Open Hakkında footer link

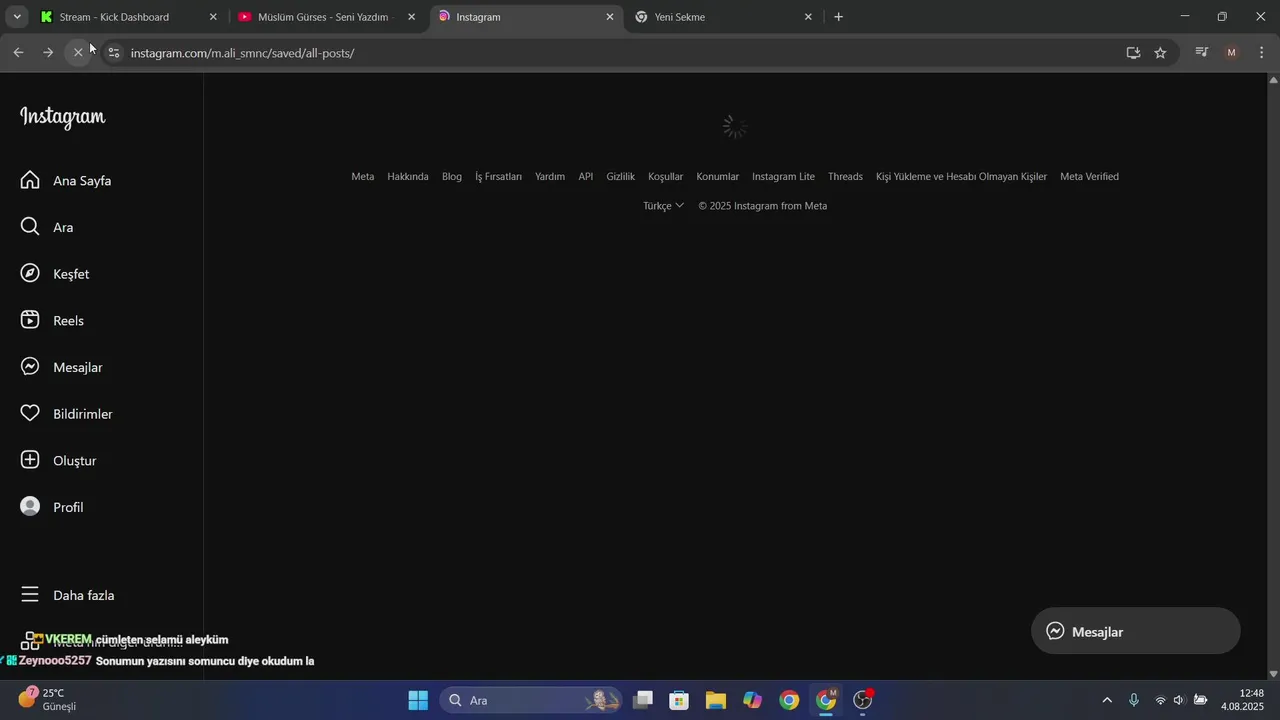[x=408, y=176]
